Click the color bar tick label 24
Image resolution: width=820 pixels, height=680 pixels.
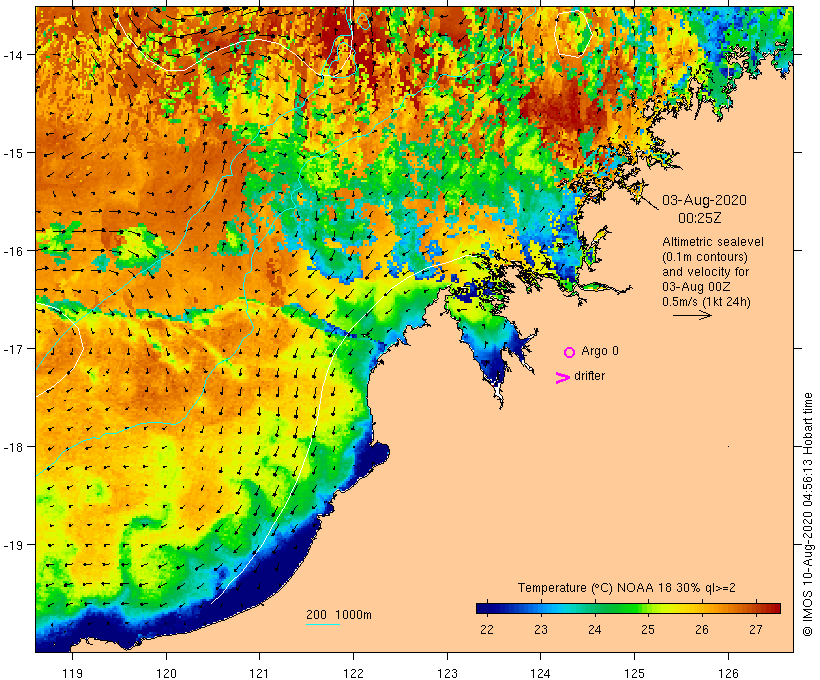click(x=594, y=630)
